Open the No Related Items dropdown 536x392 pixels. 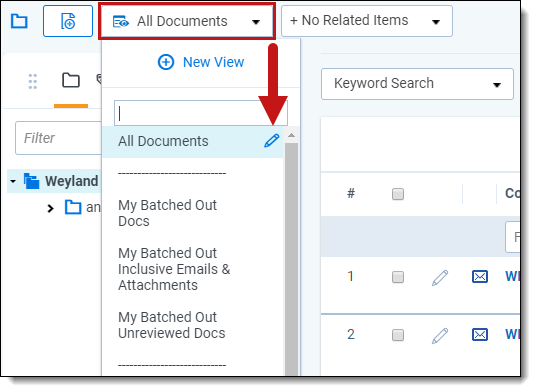click(367, 21)
